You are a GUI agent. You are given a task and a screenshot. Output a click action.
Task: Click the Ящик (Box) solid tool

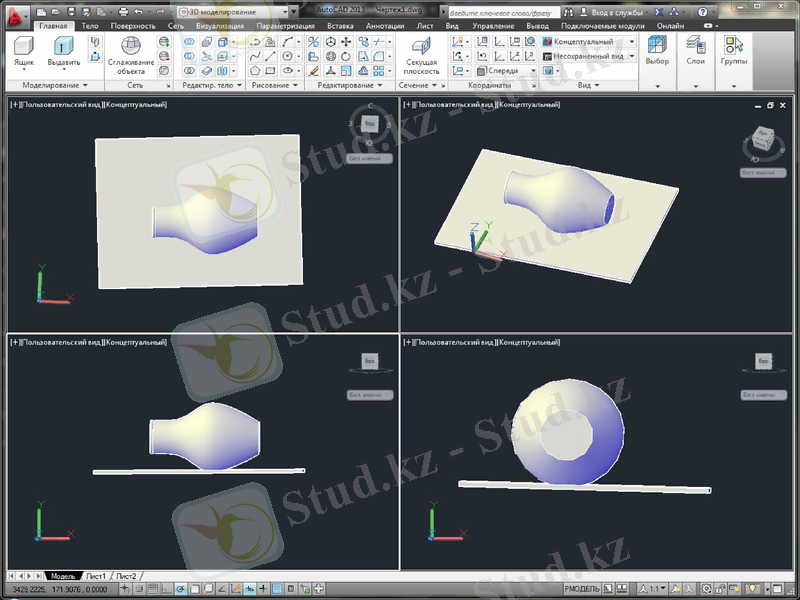coord(22,50)
